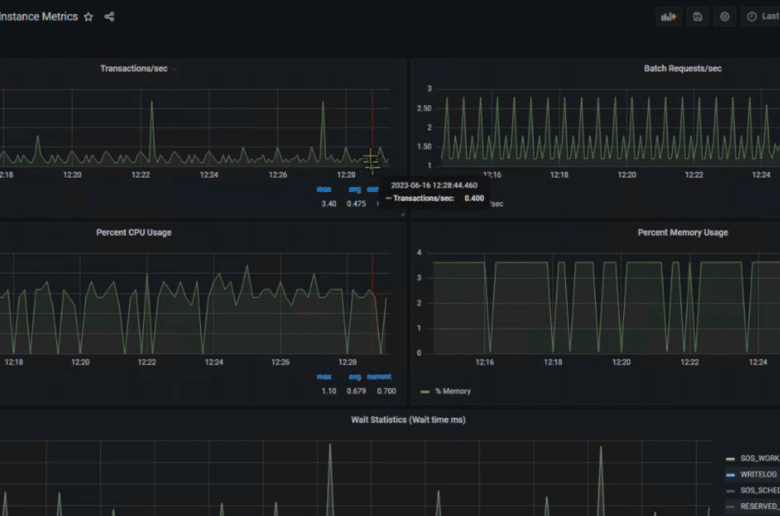Toggle the SOS_SCHED series in legend

[760, 491]
